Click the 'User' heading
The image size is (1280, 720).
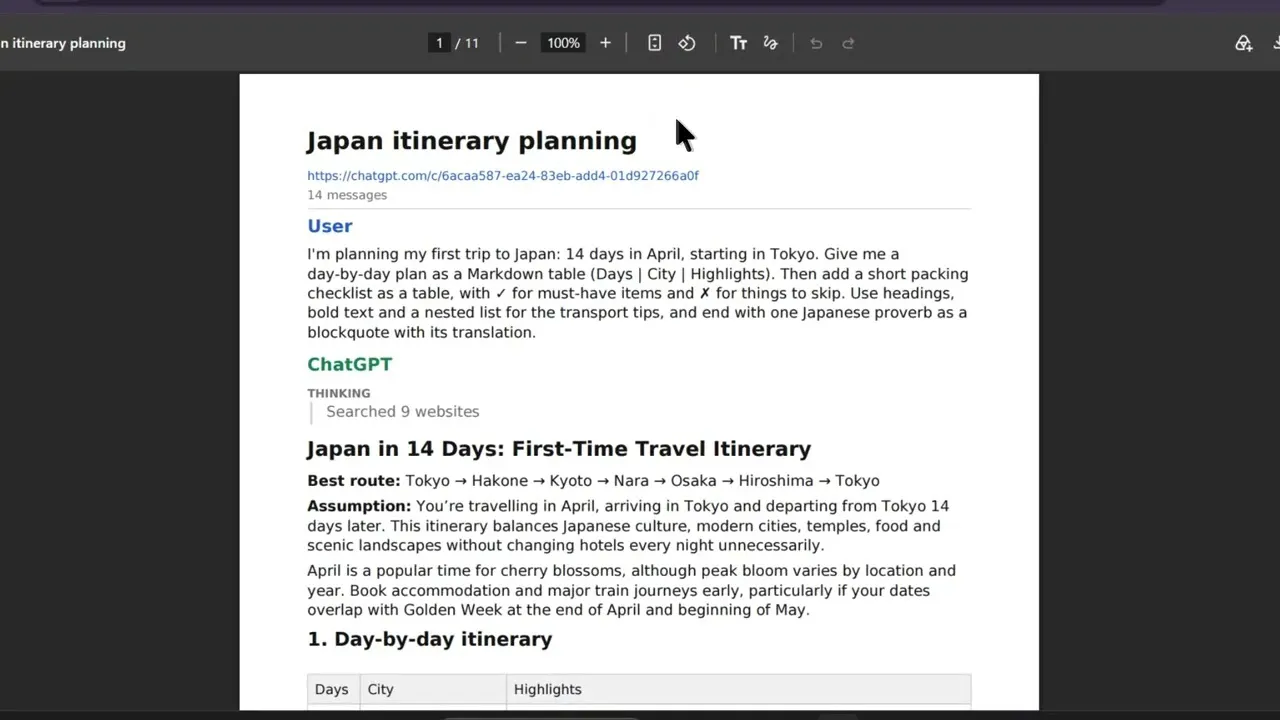click(x=330, y=226)
